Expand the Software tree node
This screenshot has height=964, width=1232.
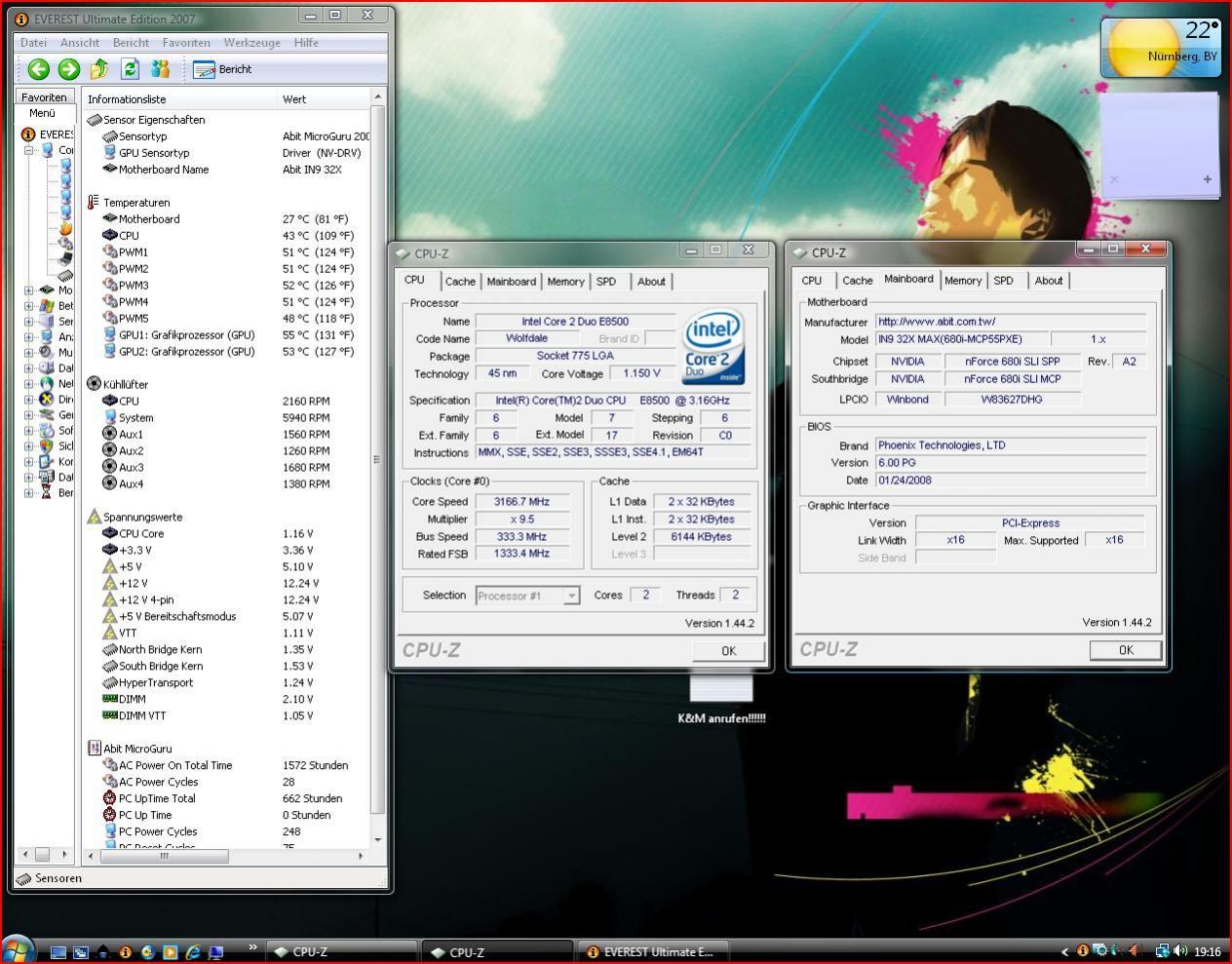pos(29,431)
